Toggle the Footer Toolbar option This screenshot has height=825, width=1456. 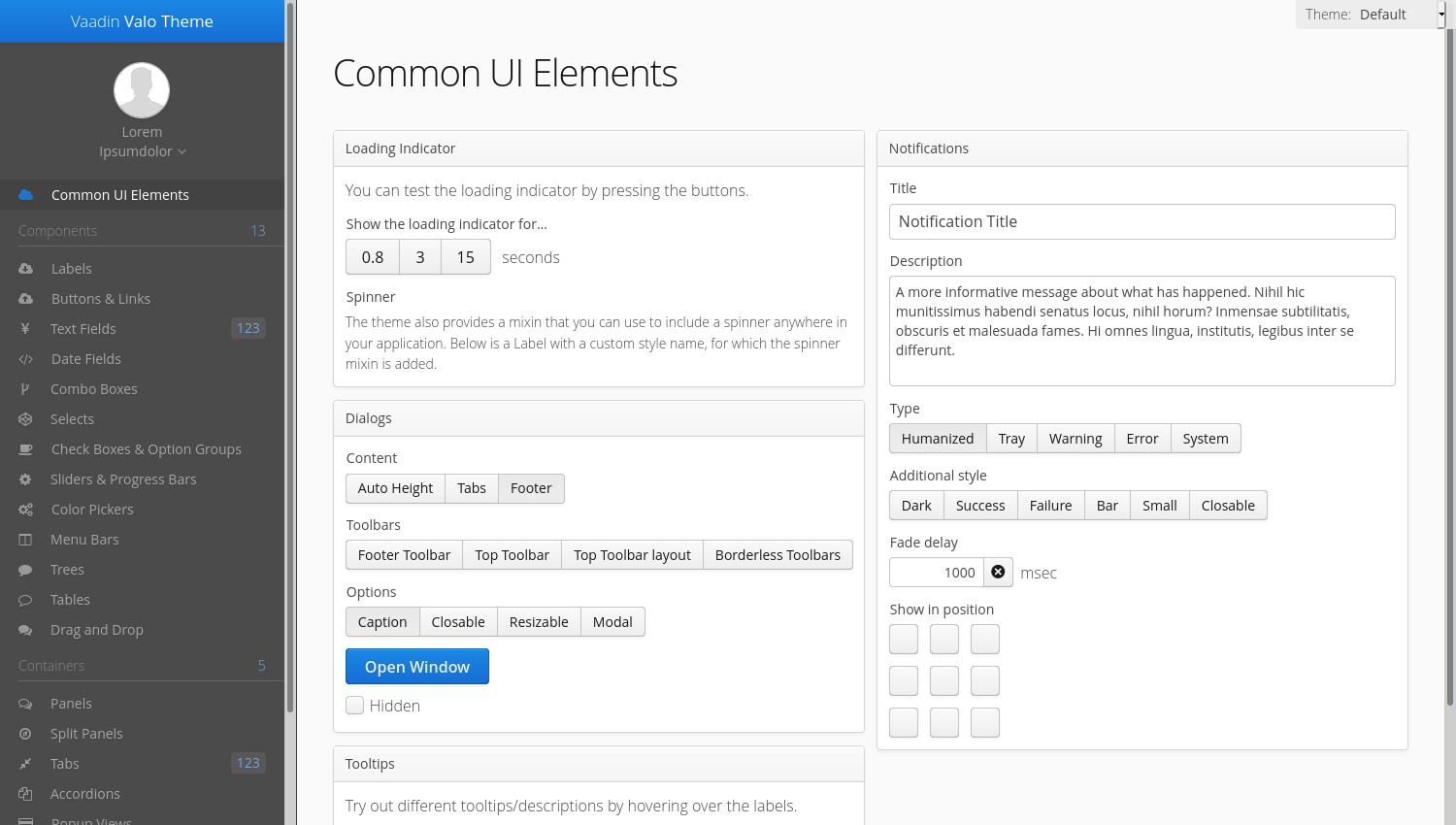(x=404, y=555)
